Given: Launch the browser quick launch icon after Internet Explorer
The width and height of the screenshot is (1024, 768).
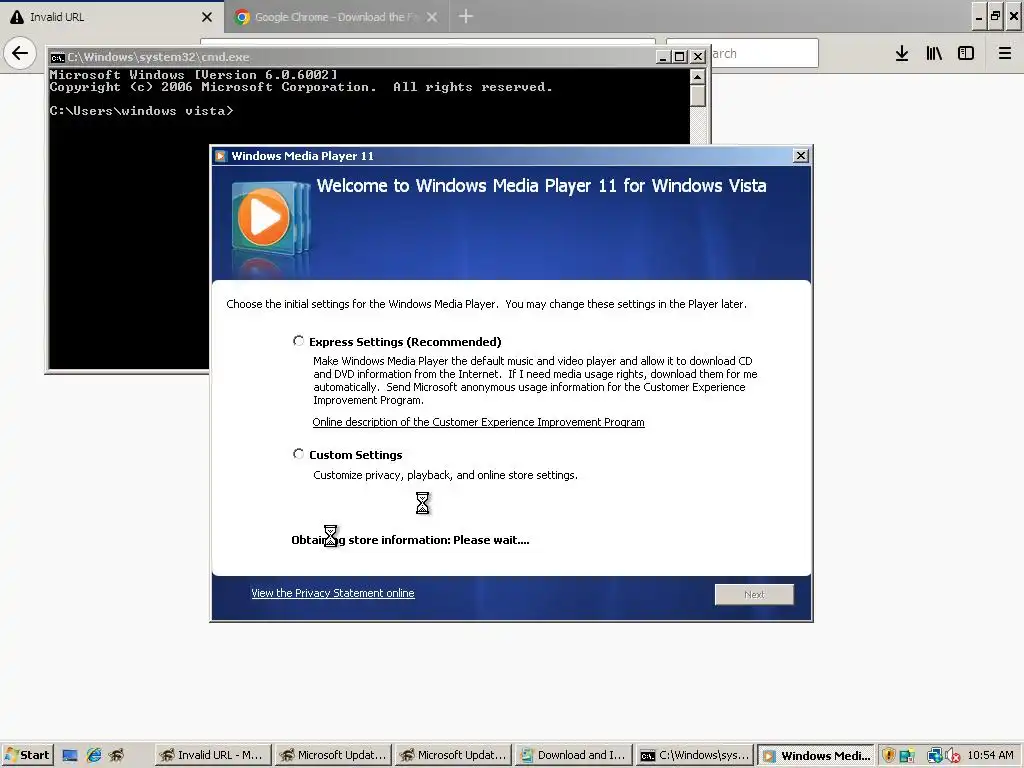Looking at the screenshot, I should (117, 756).
